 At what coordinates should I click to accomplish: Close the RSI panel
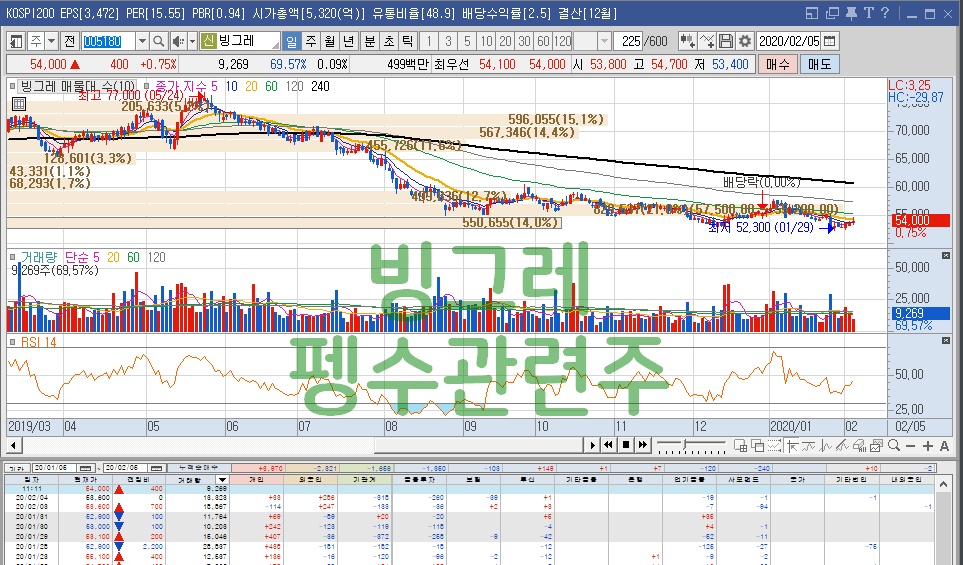pos(946,340)
